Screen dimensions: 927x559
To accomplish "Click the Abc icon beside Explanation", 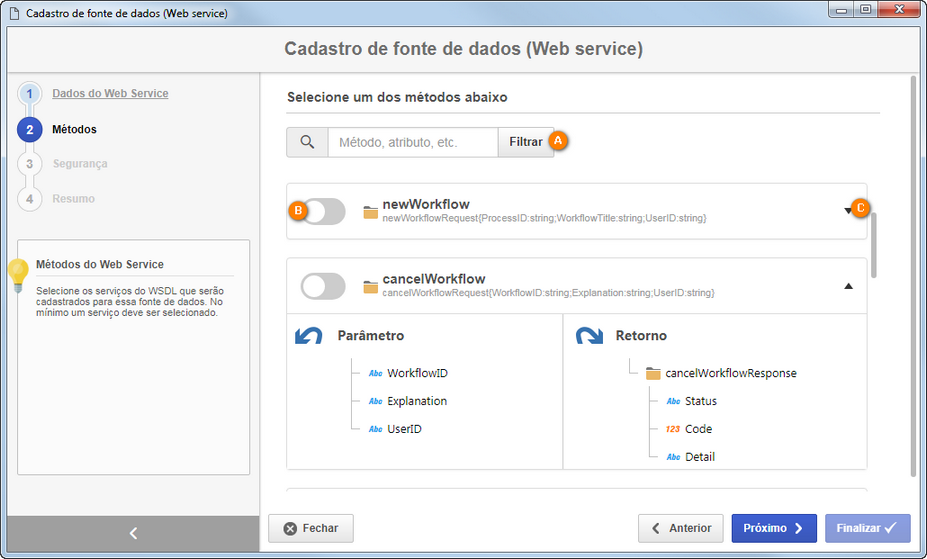I will [x=375, y=401].
